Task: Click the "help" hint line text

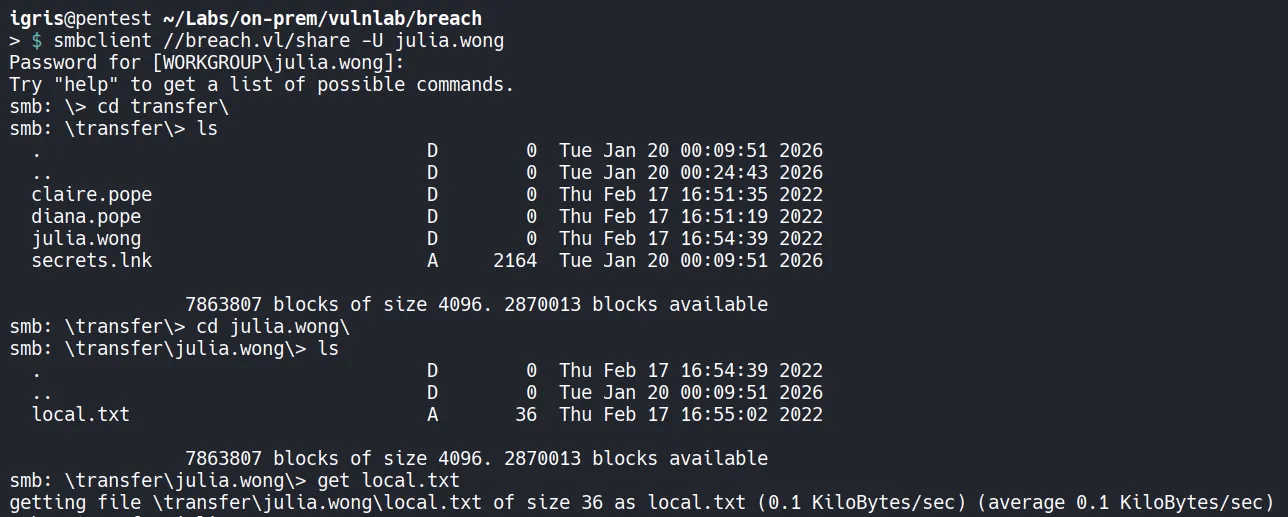Action: pyautogui.click(x=261, y=85)
